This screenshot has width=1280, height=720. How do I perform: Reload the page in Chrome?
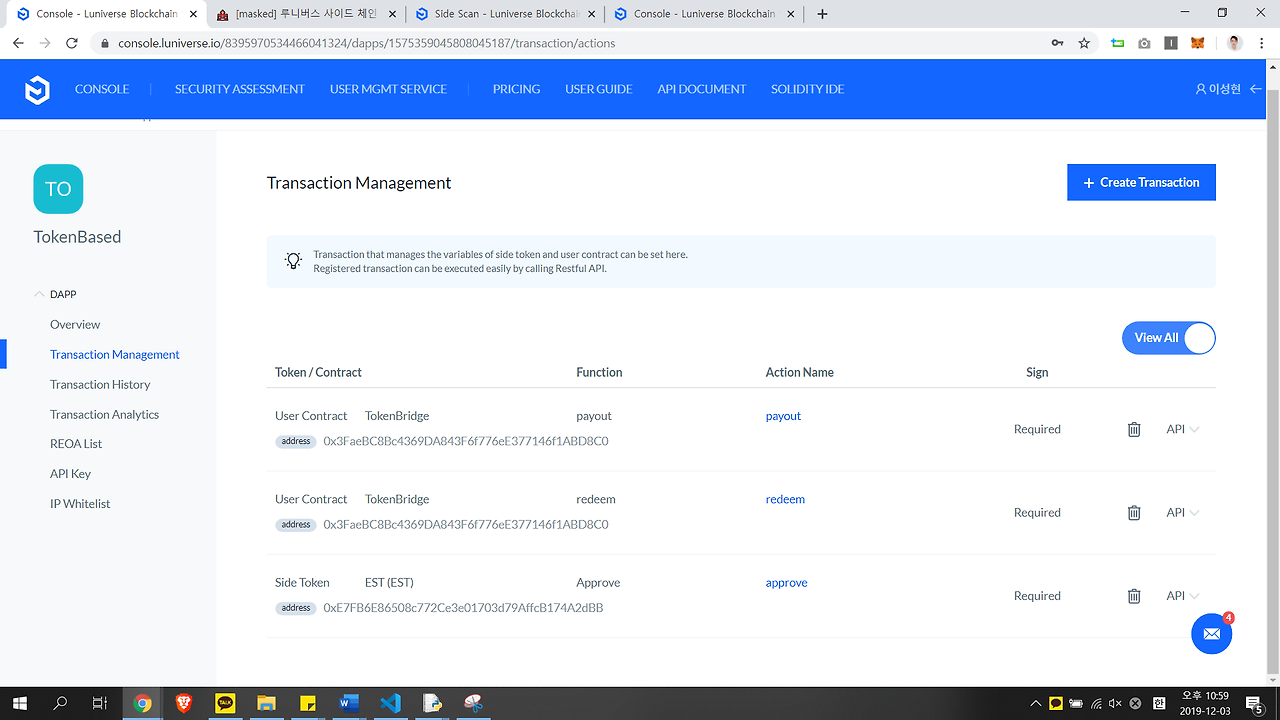tap(72, 43)
